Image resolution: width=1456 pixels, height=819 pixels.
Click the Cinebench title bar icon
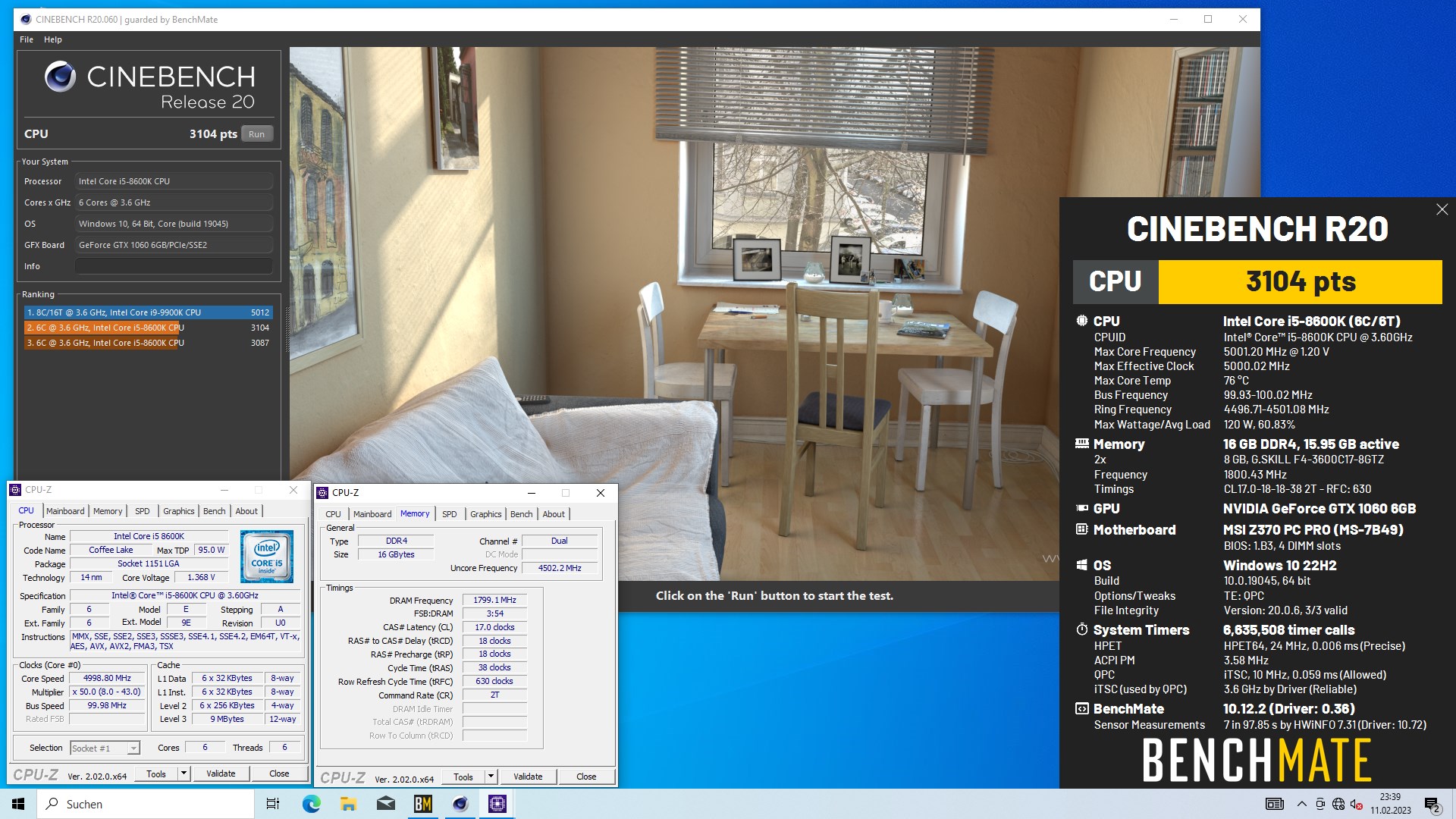point(25,19)
